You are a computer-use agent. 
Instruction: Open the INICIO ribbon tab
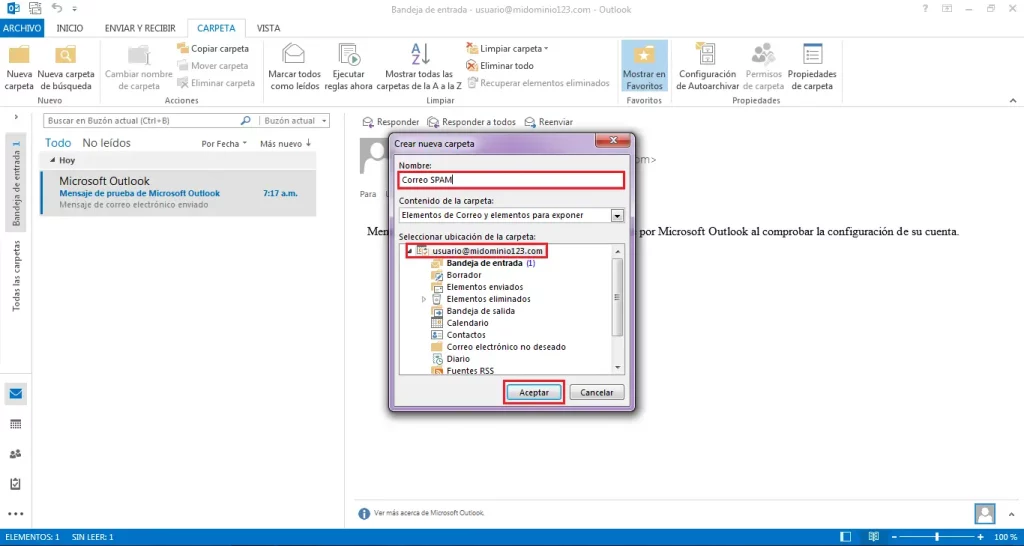(x=70, y=28)
